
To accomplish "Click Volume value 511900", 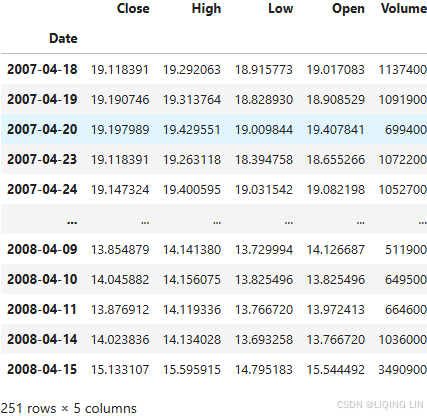I will point(406,250).
